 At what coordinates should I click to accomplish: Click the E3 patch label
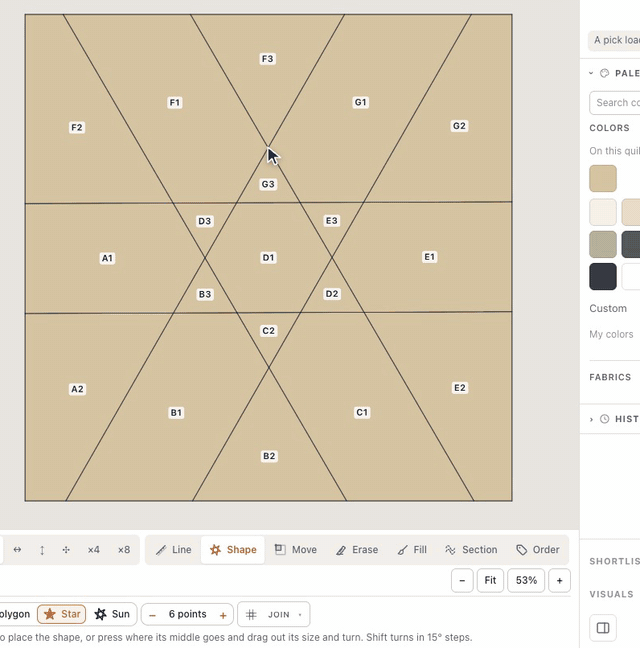(x=332, y=221)
